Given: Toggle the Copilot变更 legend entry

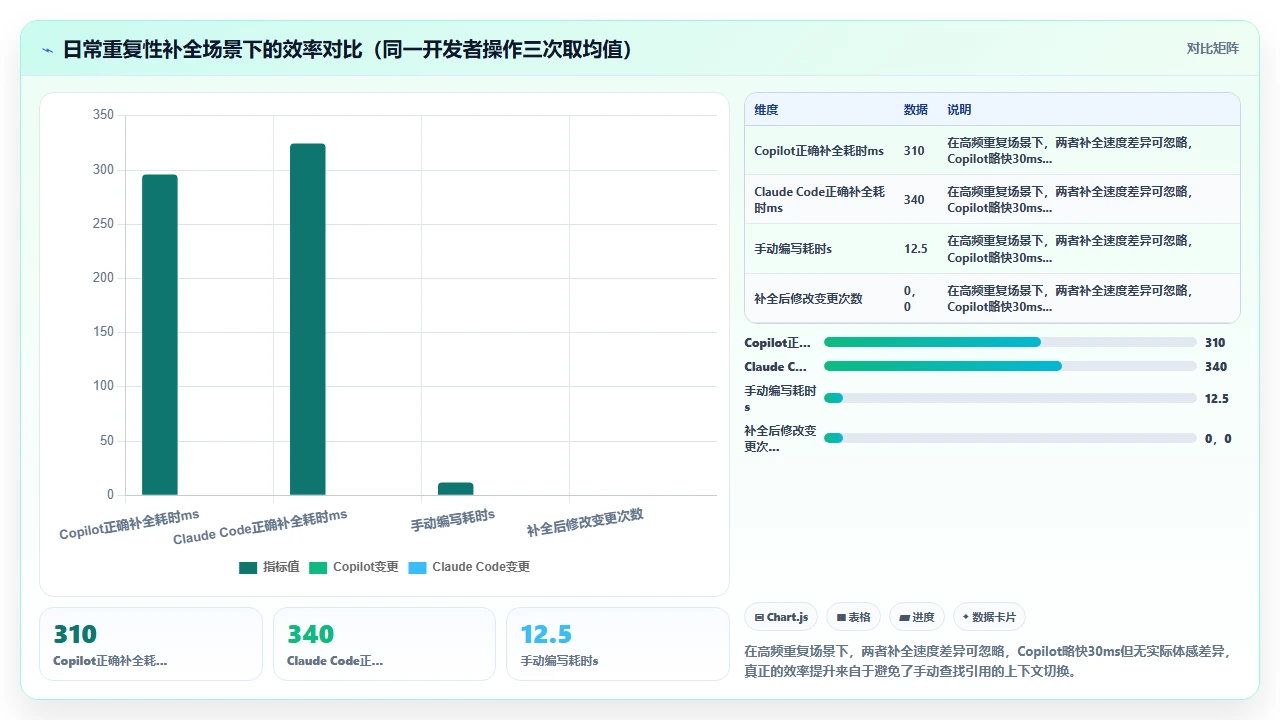Looking at the screenshot, I should [354, 567].
